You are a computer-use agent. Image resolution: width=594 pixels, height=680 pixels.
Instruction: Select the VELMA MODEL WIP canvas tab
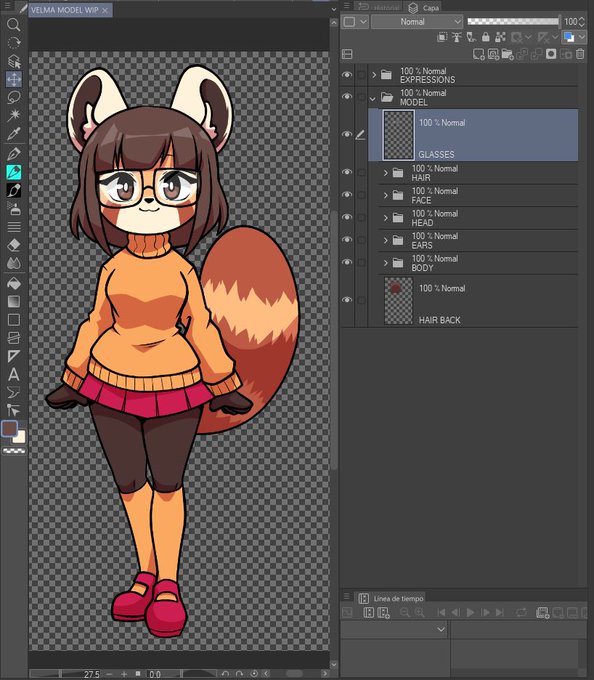tap(70, 10)
